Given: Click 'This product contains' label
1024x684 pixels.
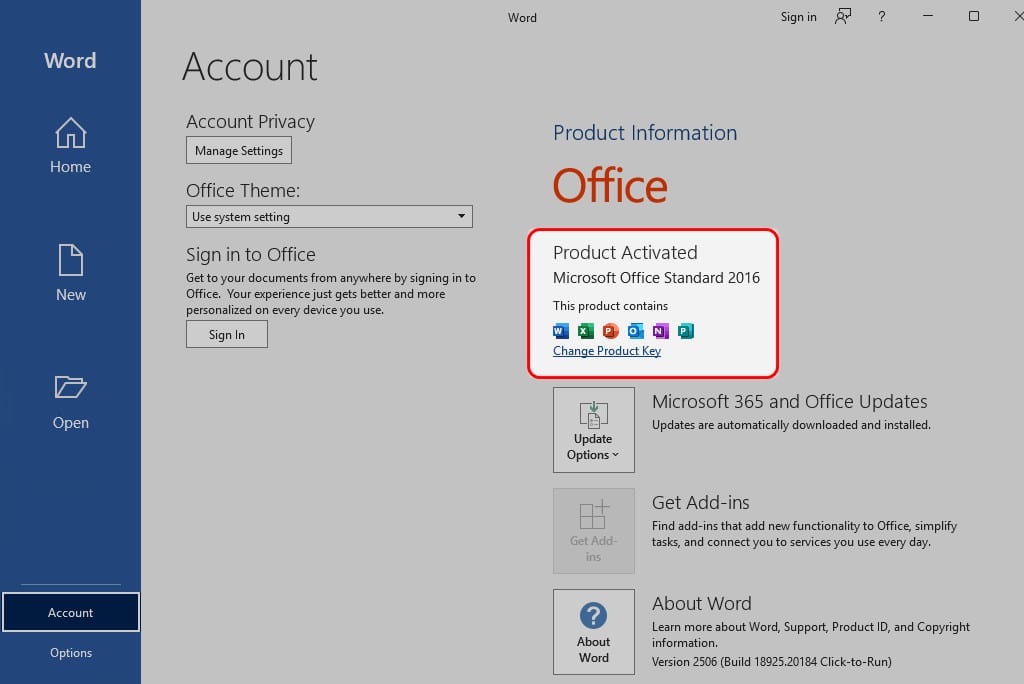Looking at the screenshot, I should (610, 306).
